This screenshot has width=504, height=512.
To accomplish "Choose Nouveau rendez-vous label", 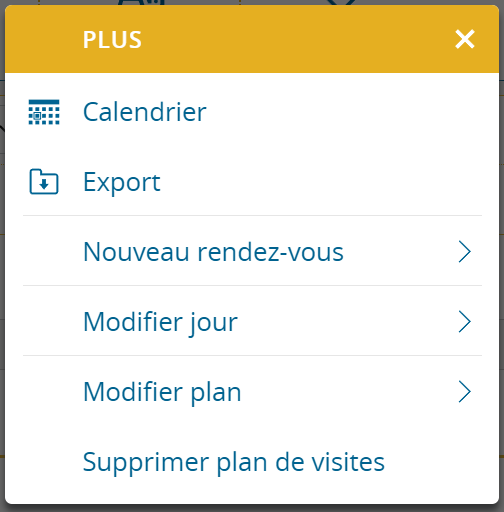I will click(213, 252).
